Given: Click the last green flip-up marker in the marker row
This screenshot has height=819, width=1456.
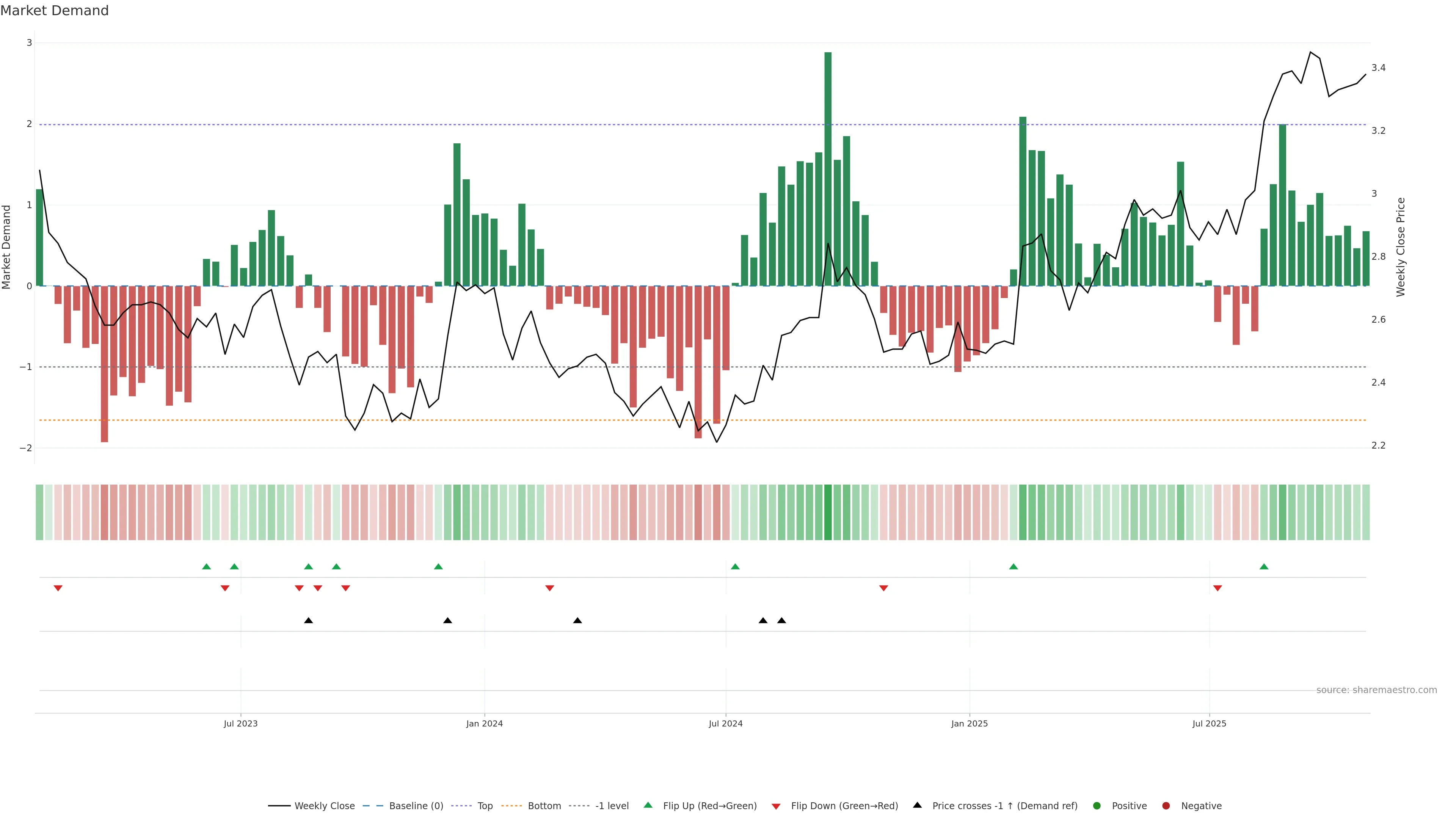Looking at the screenshot, I should (1264, 566).
